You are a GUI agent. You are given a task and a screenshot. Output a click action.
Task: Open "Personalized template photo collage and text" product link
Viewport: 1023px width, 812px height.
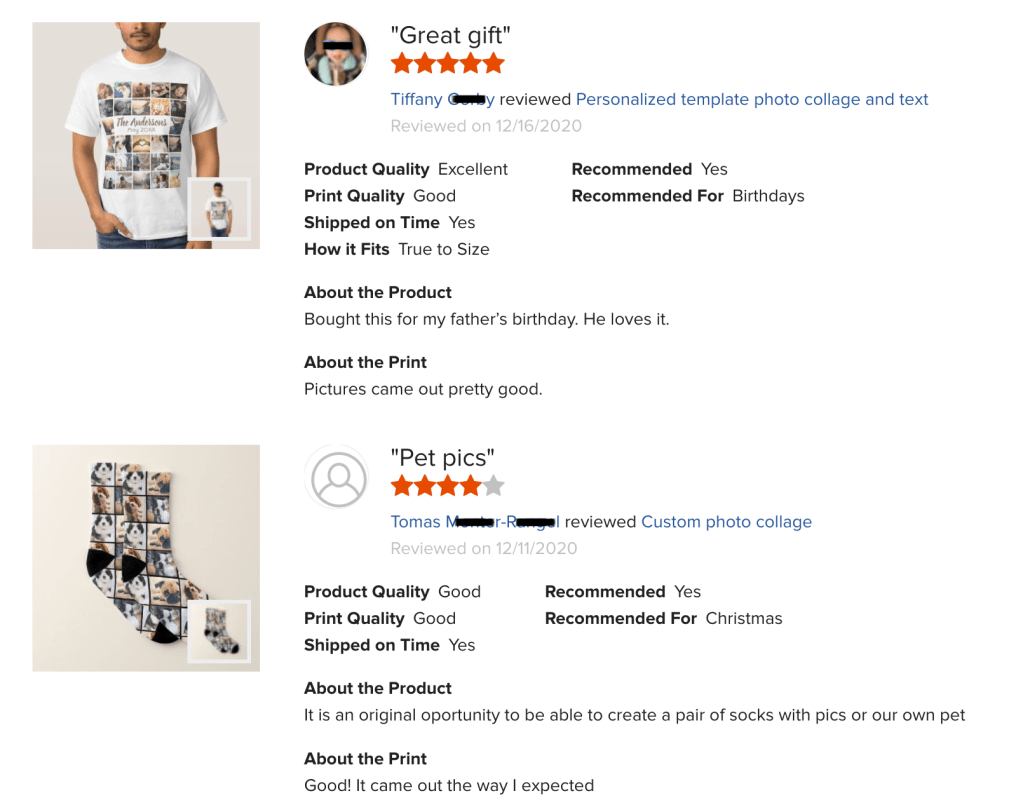752,99
